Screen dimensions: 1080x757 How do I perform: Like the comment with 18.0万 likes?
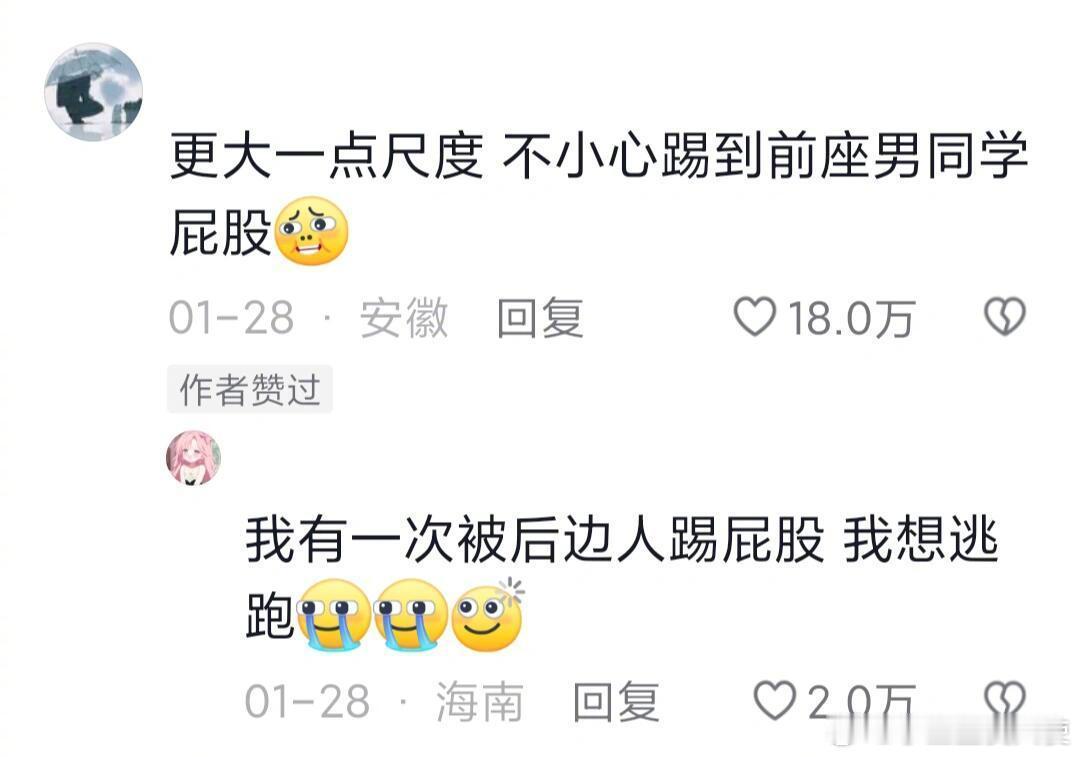755,317
